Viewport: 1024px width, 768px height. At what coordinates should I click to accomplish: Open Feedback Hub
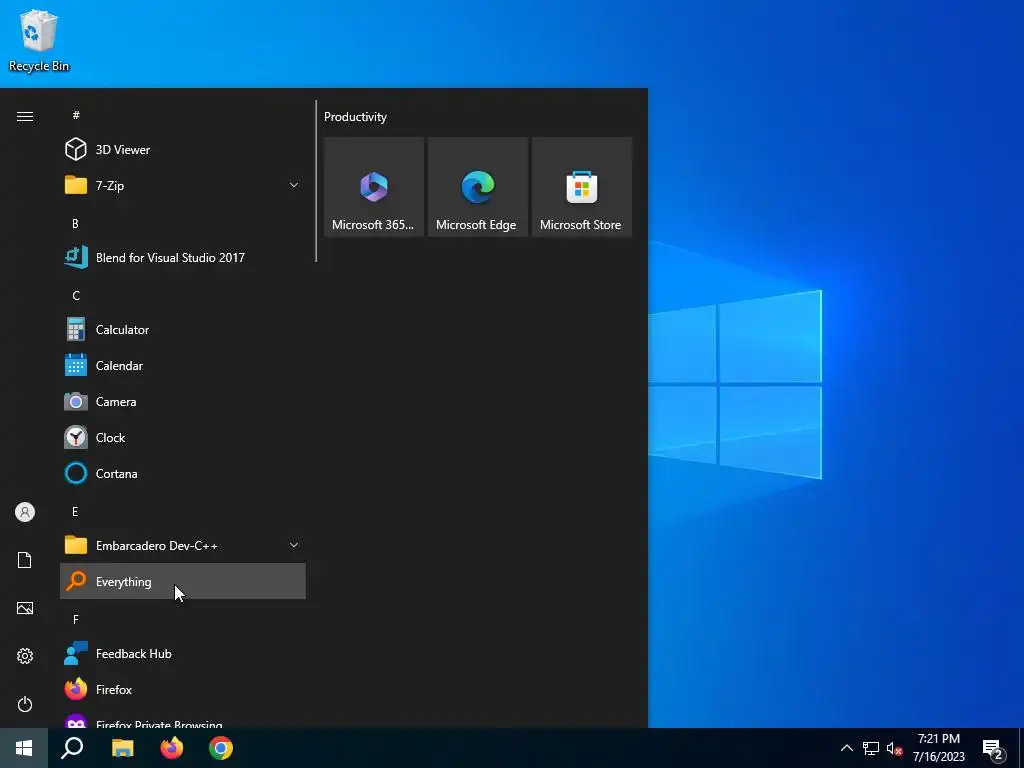coord(183,654)
